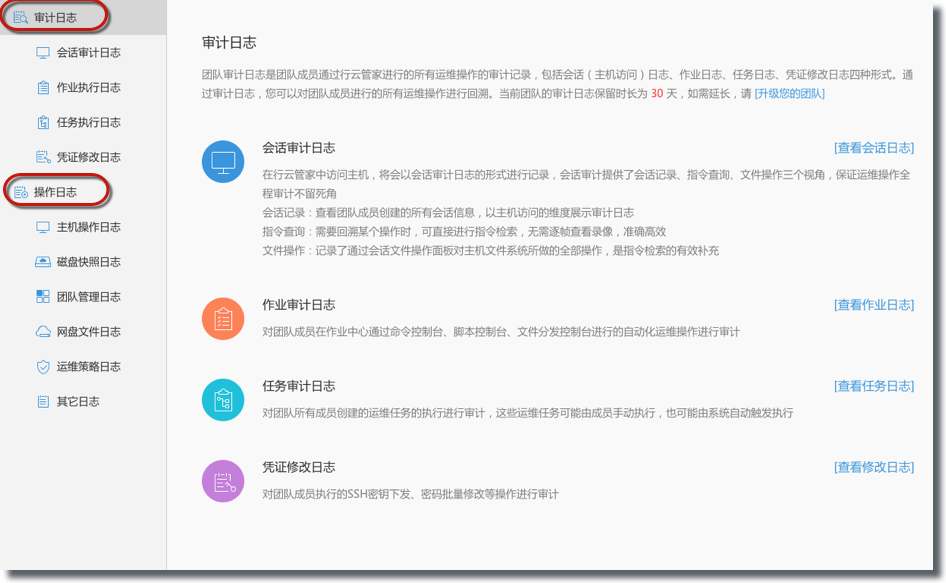
Task: Click the 查看会话日志 link
Action: (x=873, y=148)
